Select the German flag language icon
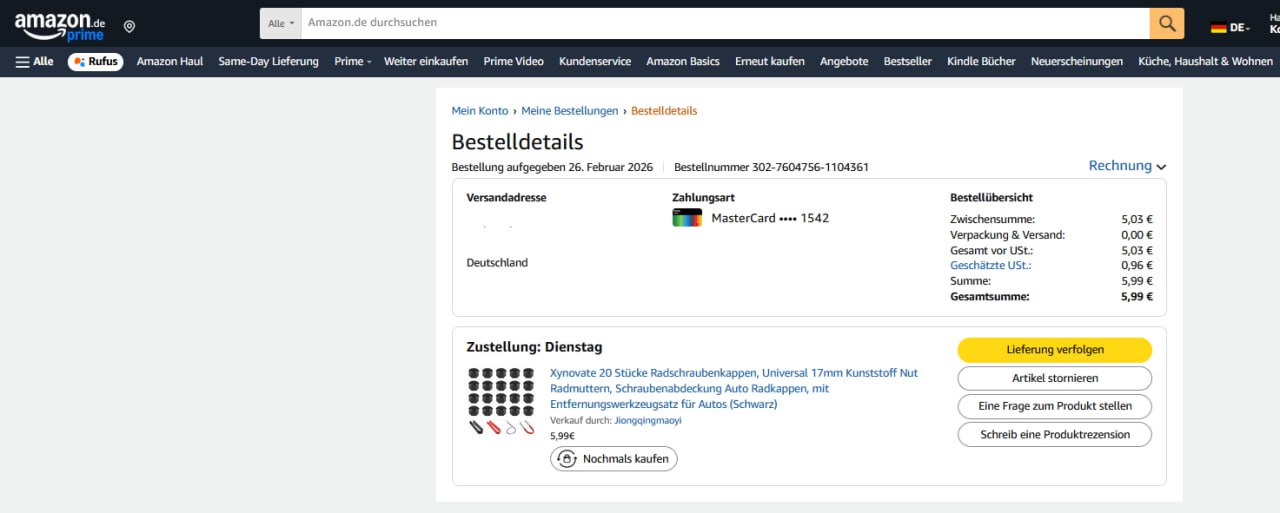Screen dimensions: 1280x513 tap(1218, 27)
